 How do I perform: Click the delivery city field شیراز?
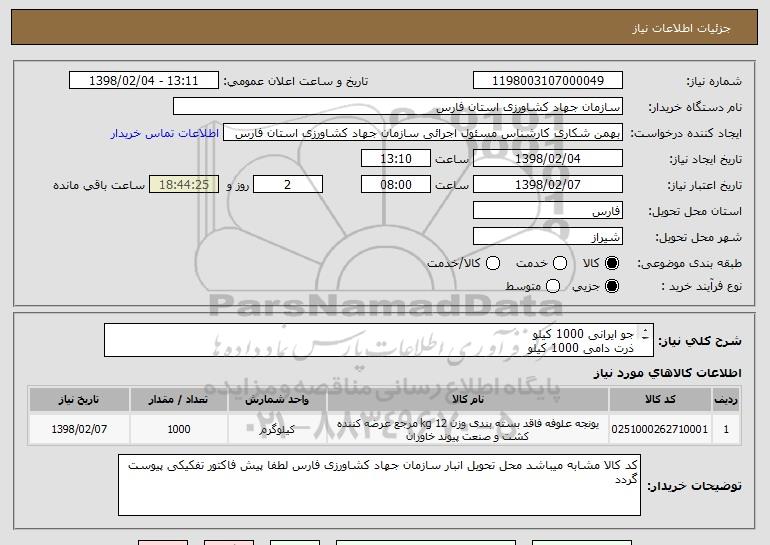point(548,237)
